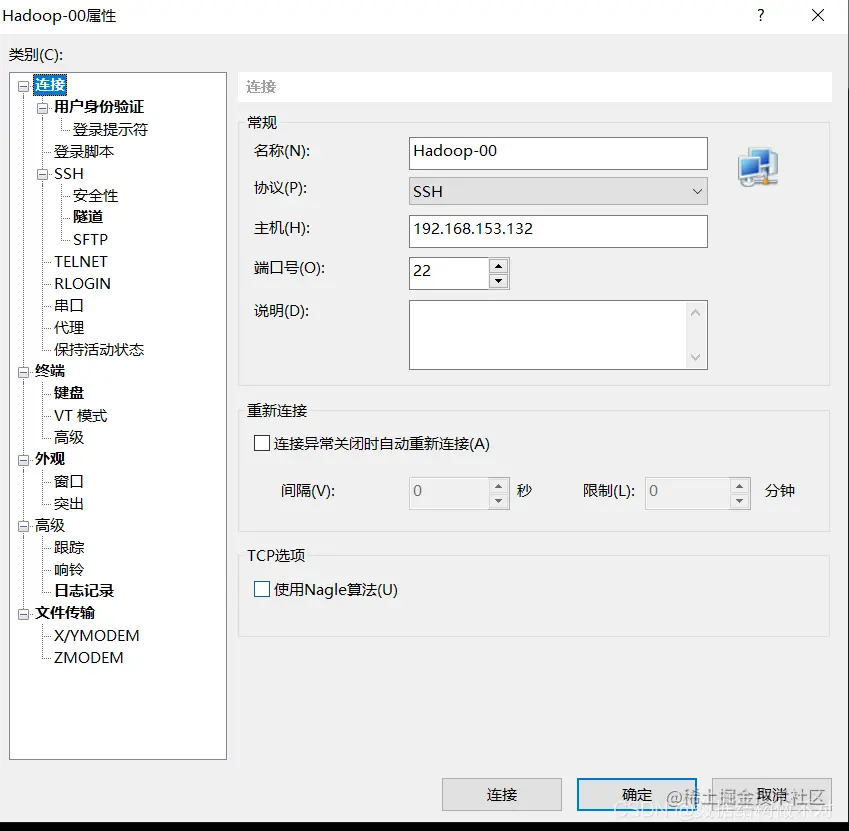
Task: Click the 连接 button
Action: tap(501, 794)
